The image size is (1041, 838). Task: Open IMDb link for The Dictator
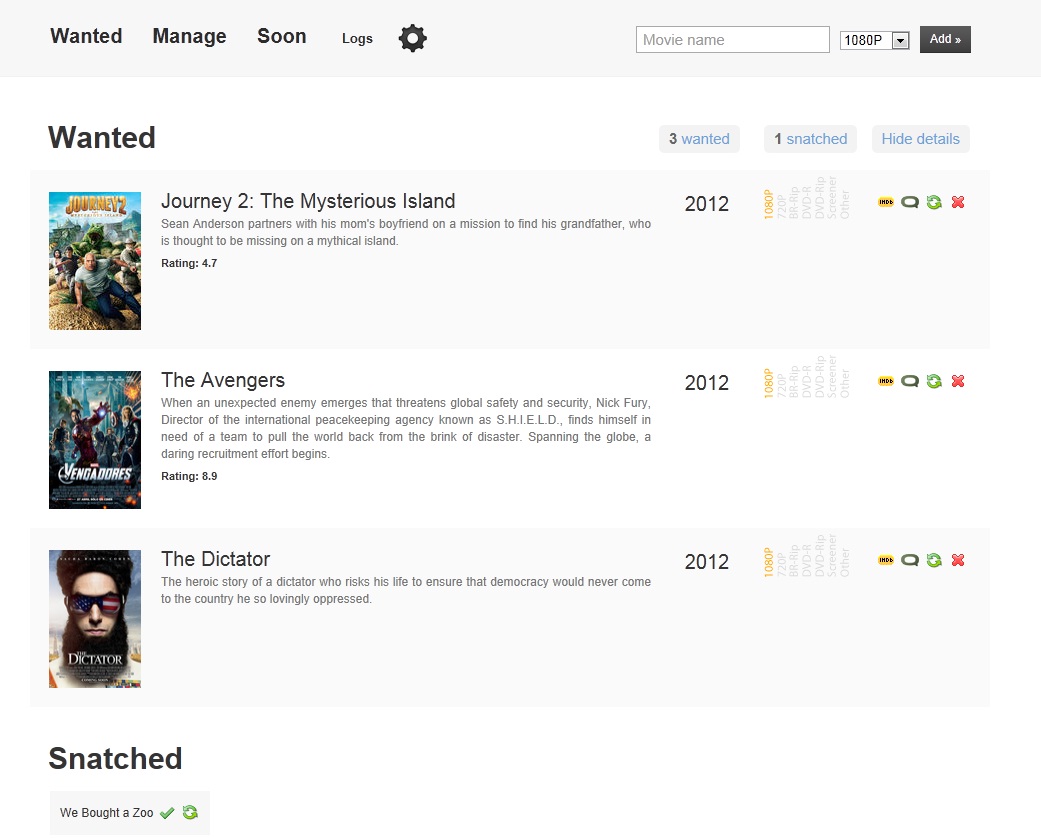click(885, 560)
